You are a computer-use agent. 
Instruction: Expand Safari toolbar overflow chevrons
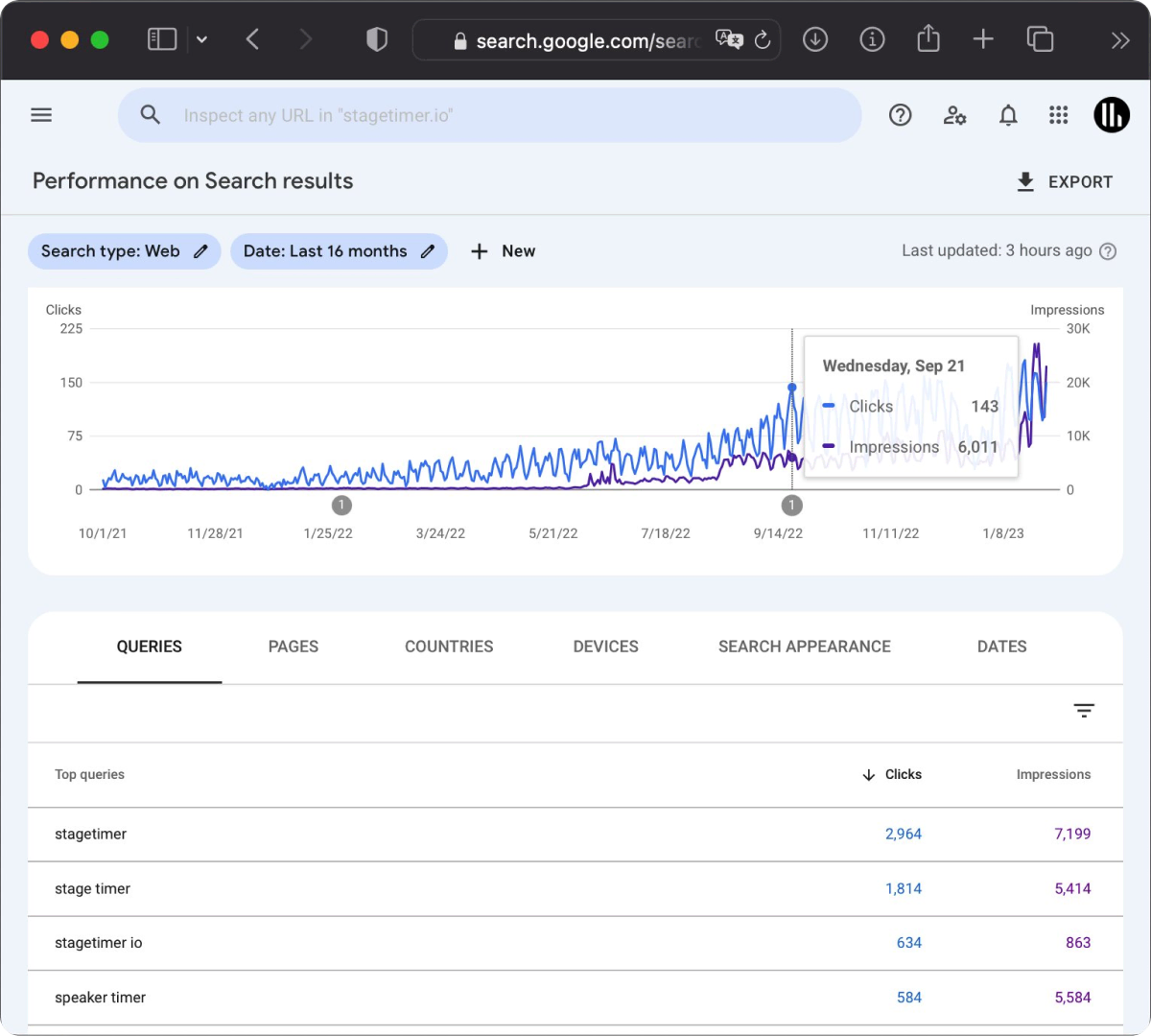1120,40
